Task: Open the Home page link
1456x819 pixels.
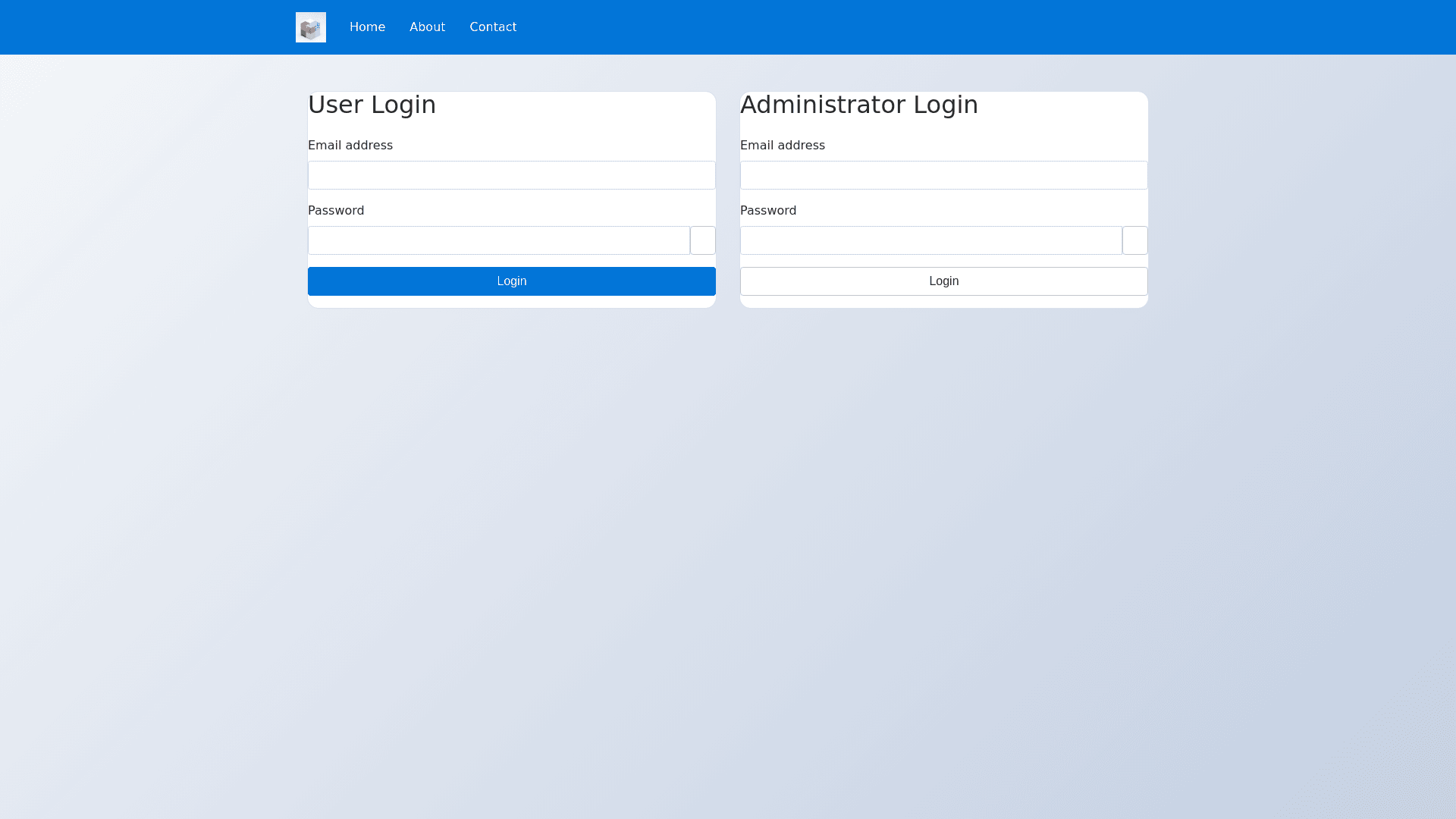Action: 367,27
